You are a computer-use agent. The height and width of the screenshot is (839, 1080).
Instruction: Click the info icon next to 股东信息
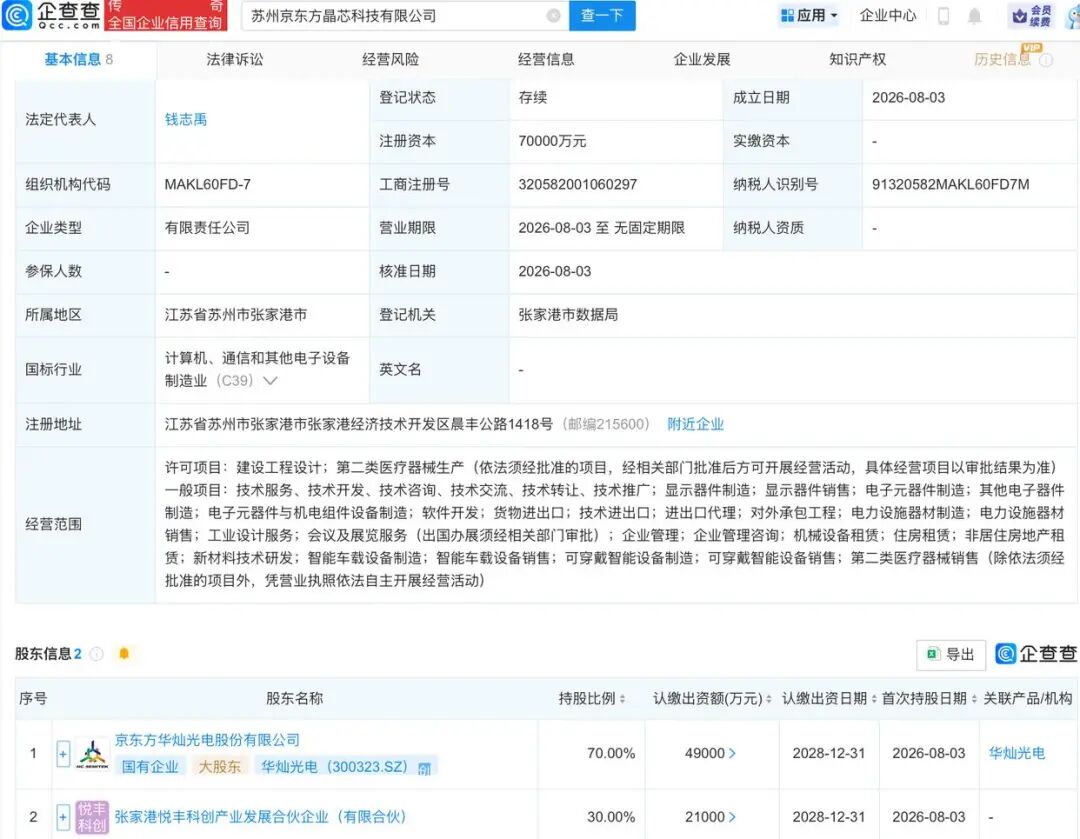(97, 654)
